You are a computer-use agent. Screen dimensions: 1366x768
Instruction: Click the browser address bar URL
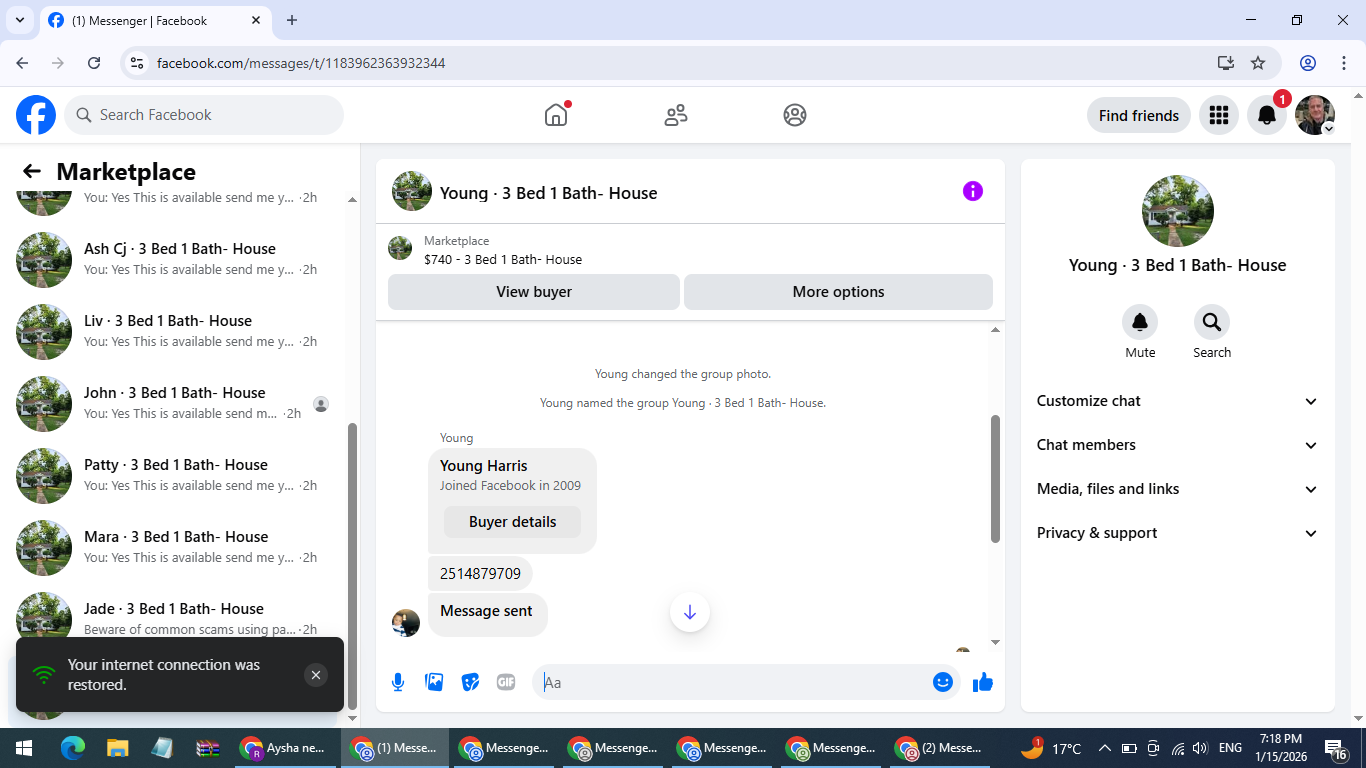tap(301, 63)
